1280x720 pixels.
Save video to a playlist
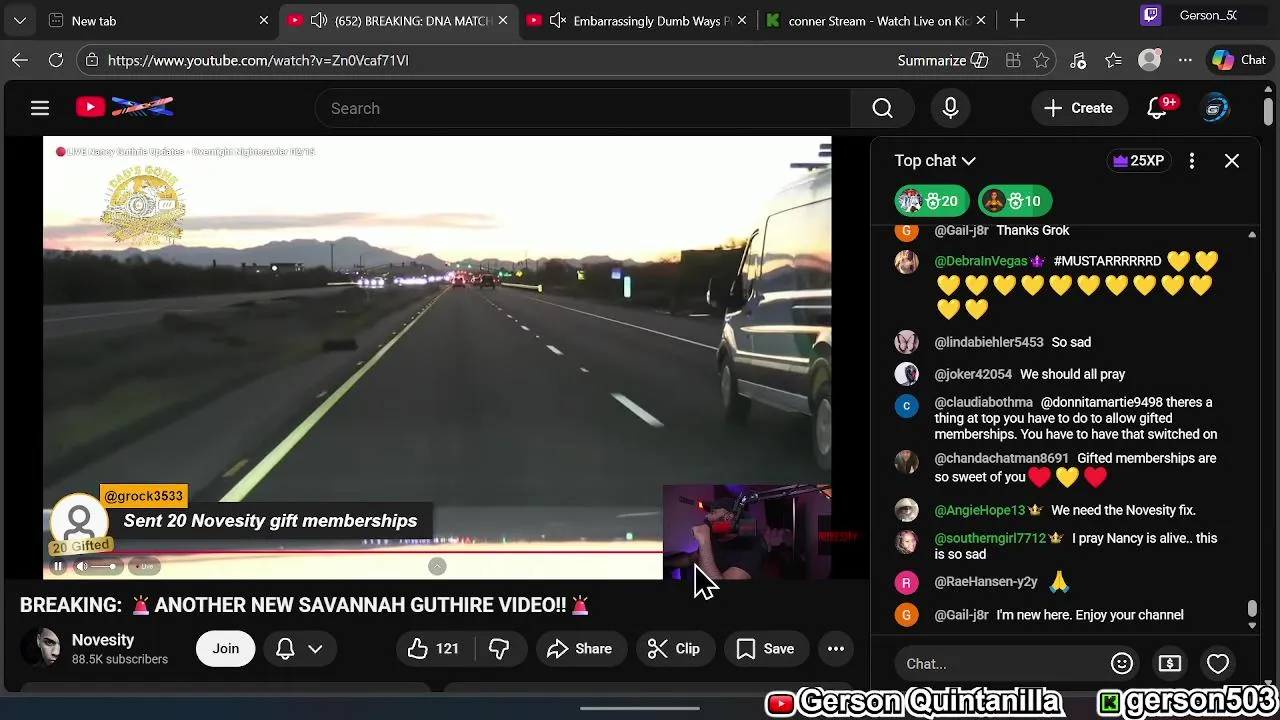[766, 649]
